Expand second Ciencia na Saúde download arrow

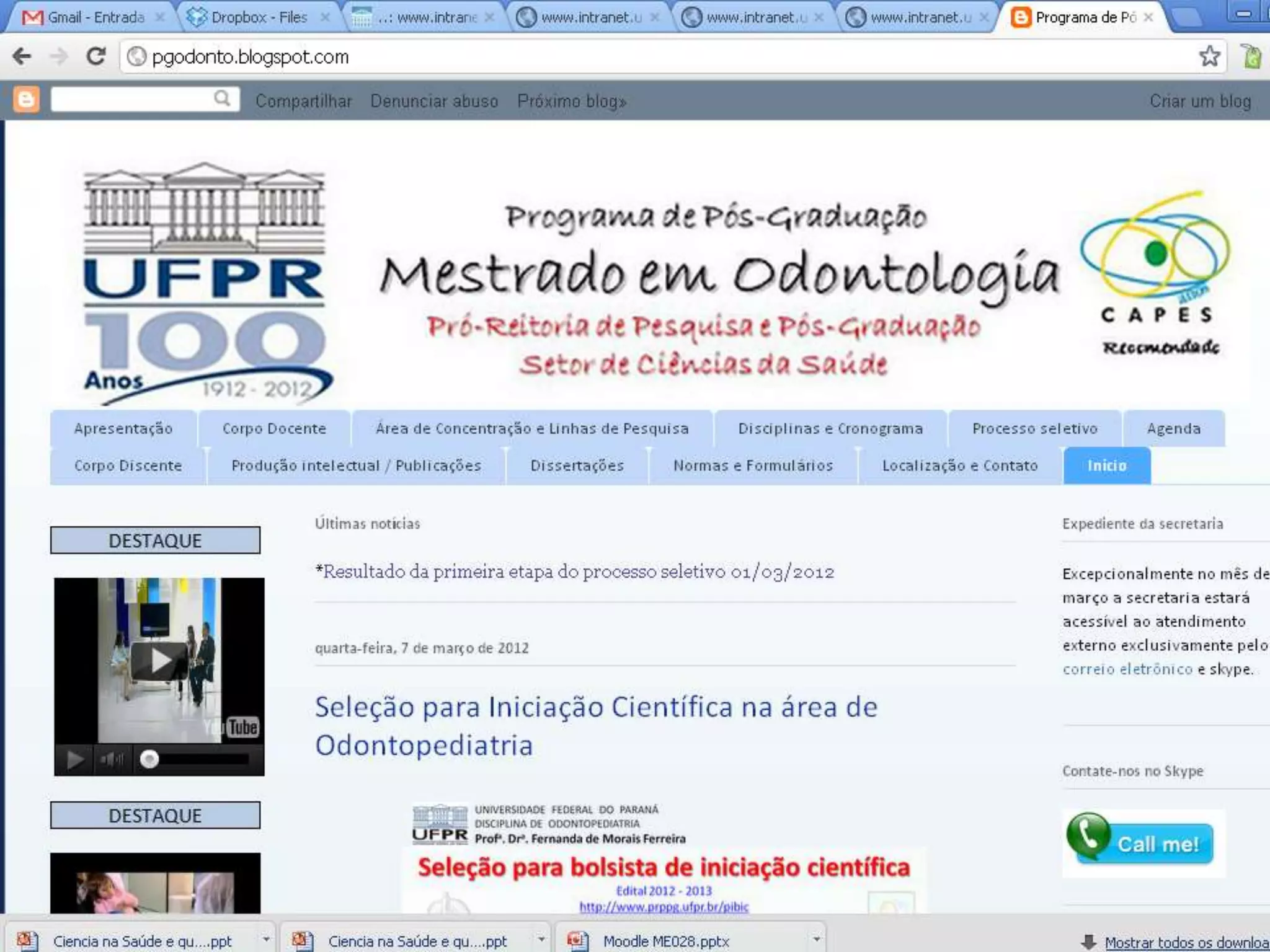tap(541, 940)
